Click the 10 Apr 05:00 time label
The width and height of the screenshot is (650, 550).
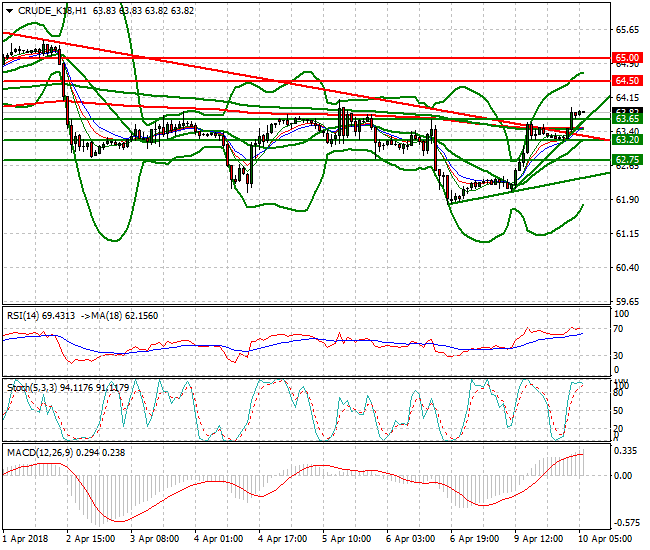(605, 539)
